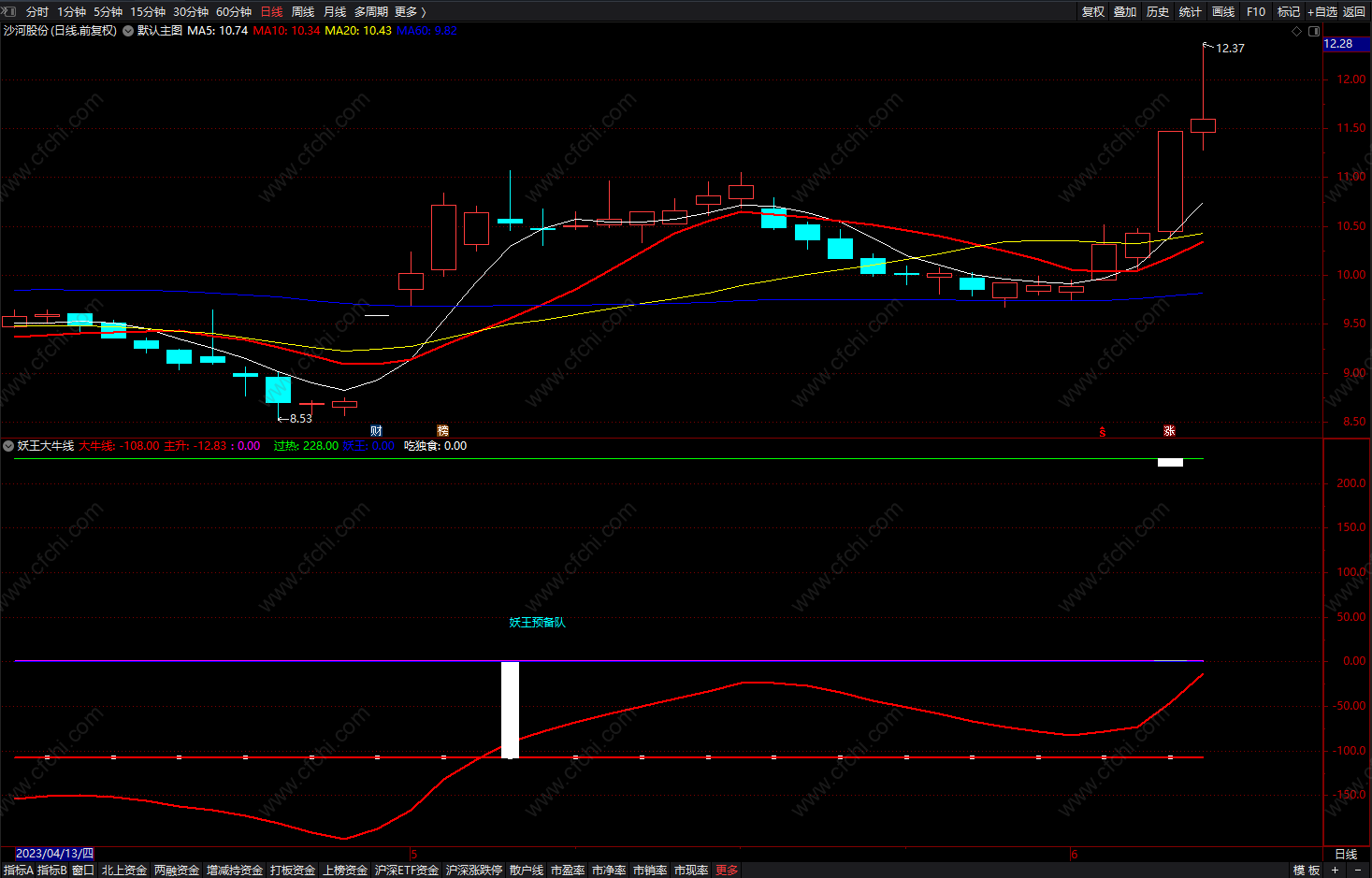The image size is (1372, 878).
Task: Open 统计 statistics
Action: coord(1191,12)
